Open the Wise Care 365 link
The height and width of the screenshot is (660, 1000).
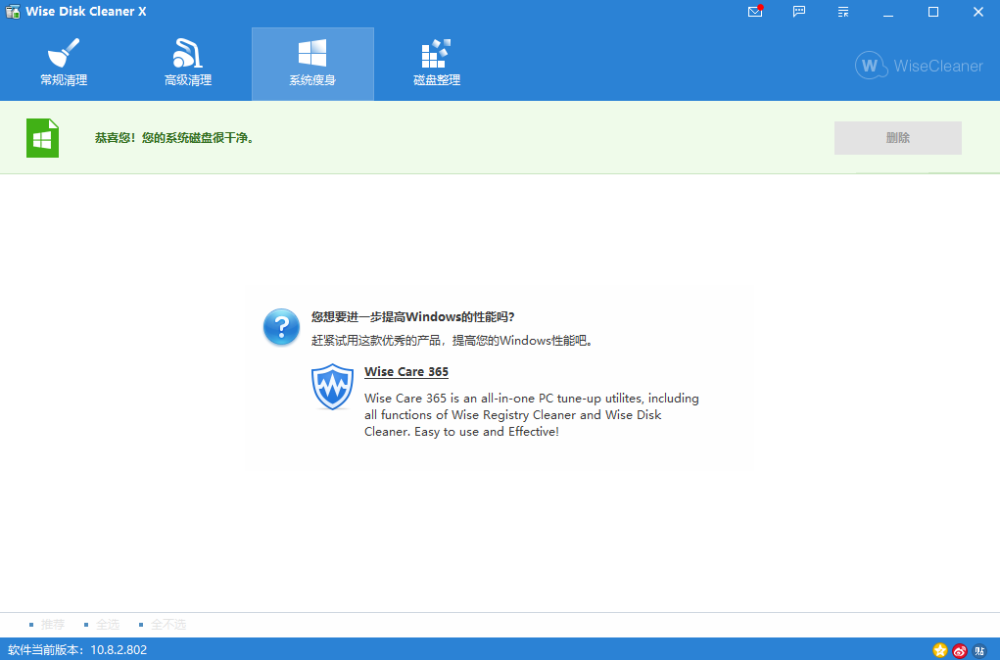[x=406, y=372]
